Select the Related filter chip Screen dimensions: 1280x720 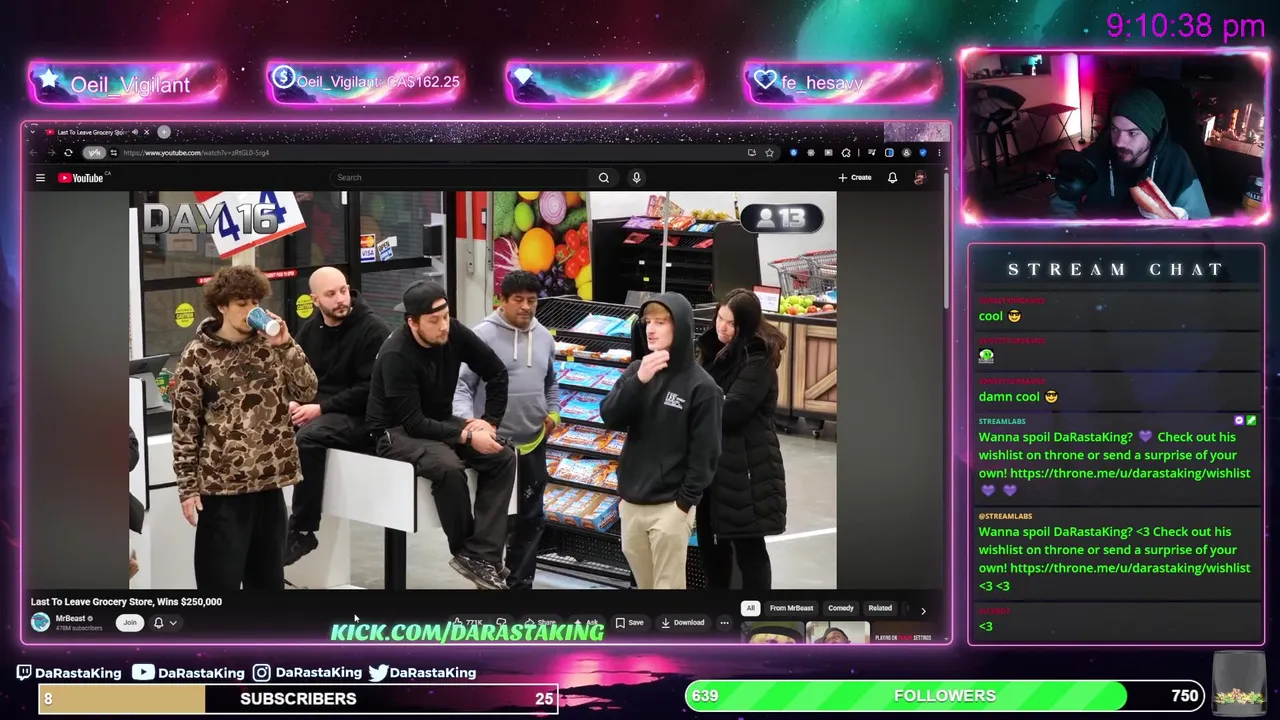pyautogui.click(x=880, y=608)
